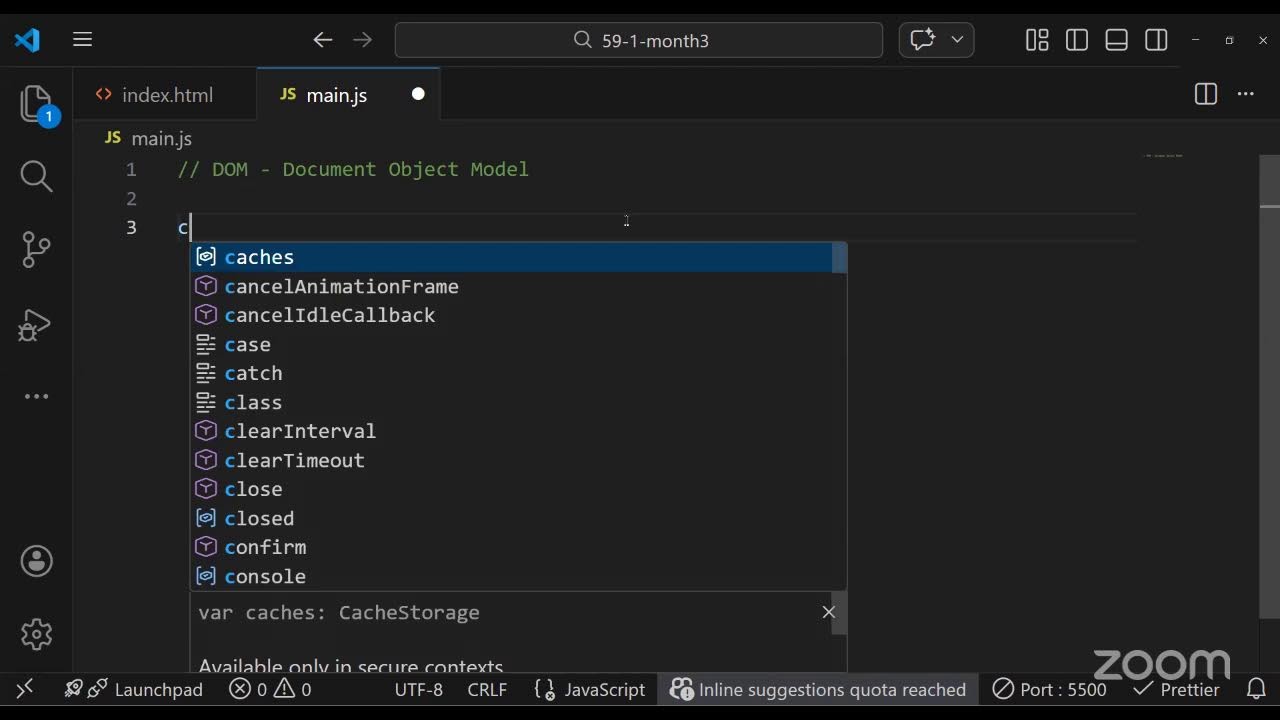This screenshot has height=720, width=1280.
Task: Click line number 2 in gutter
Action: (x=131, y=198)
